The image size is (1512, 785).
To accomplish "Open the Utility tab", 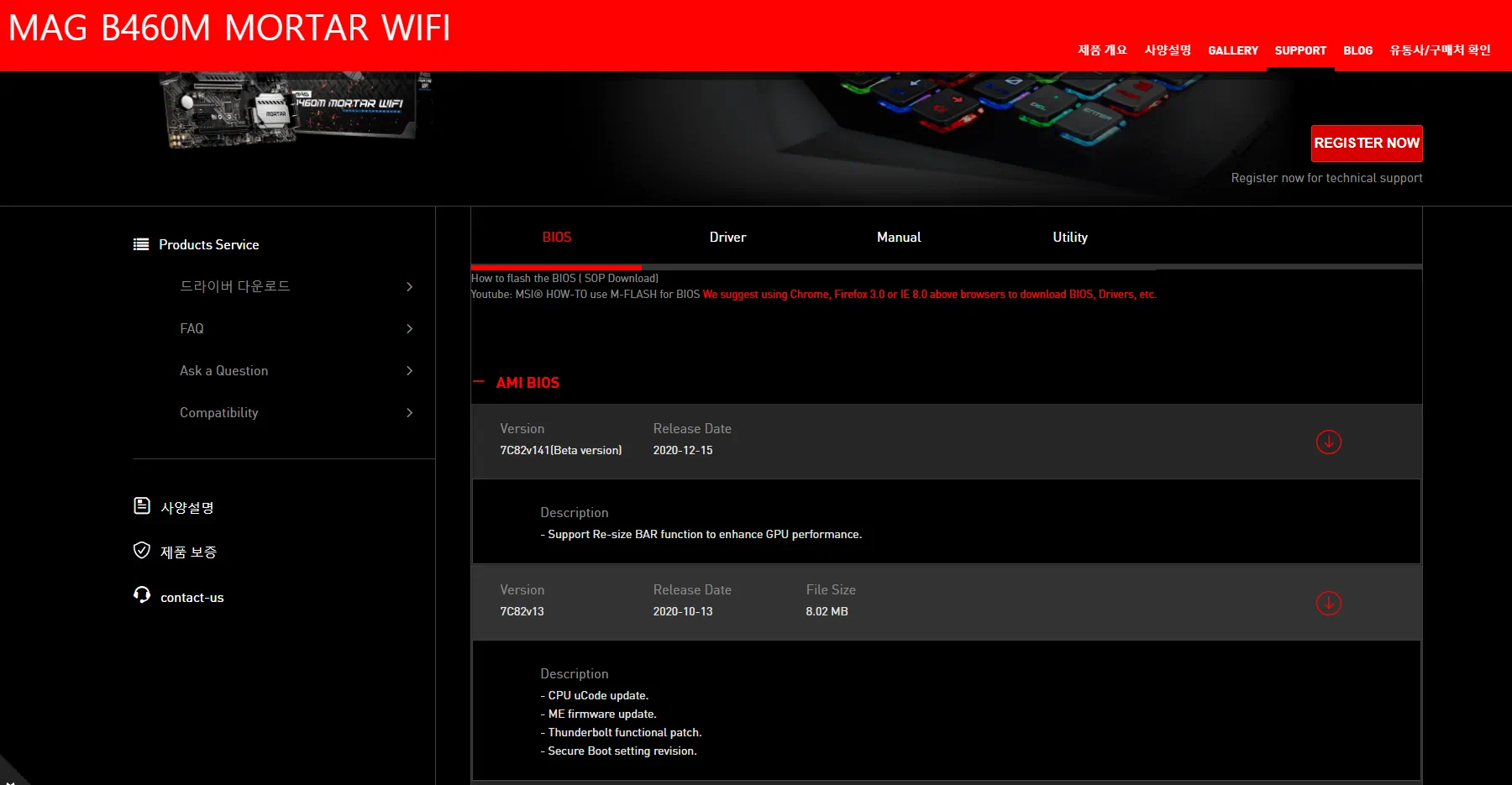I will point(1070,238).
